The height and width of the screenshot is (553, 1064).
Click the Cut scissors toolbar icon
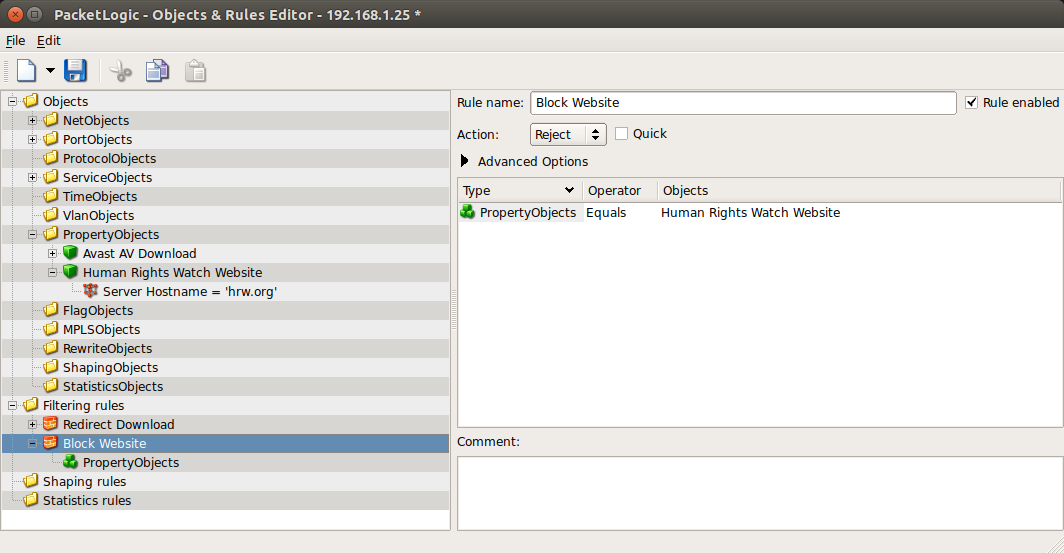coord(120,71)
